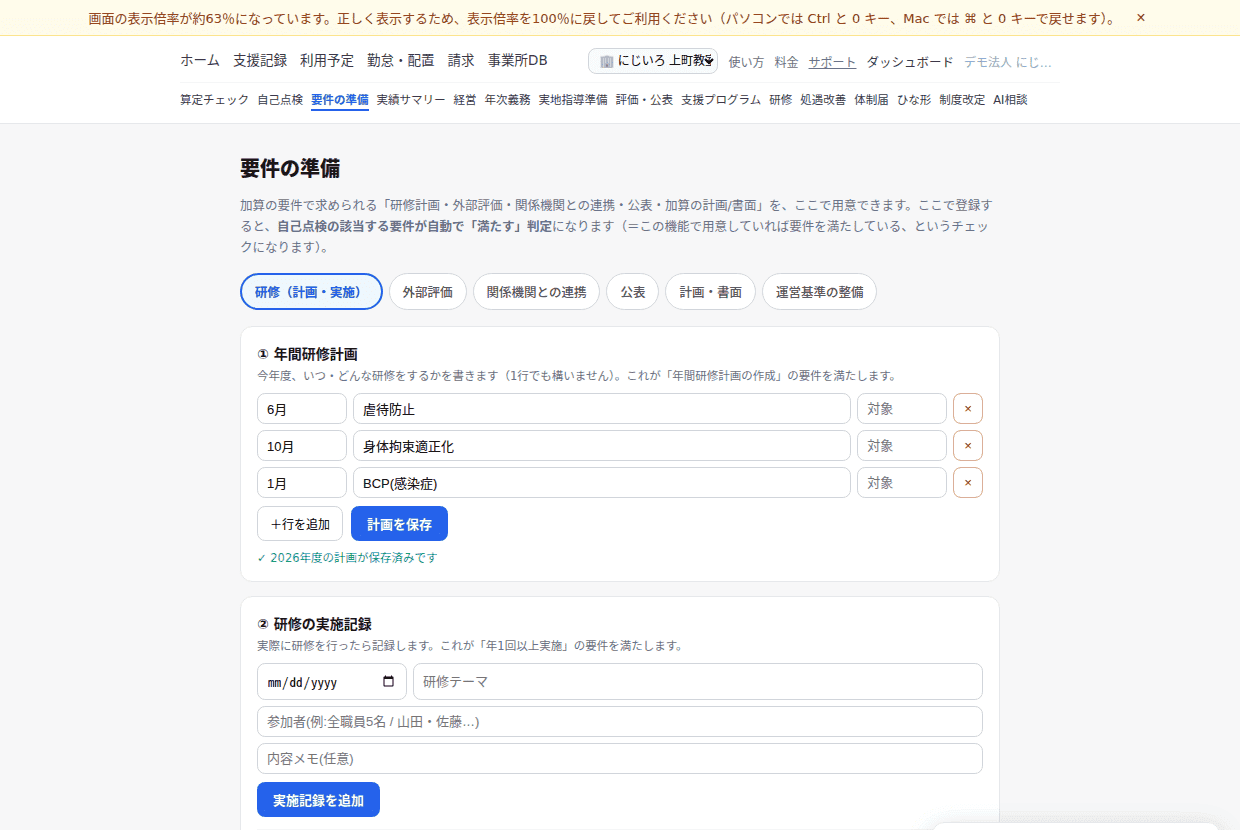Edit the 6月 month field

[x=302, y=408]
